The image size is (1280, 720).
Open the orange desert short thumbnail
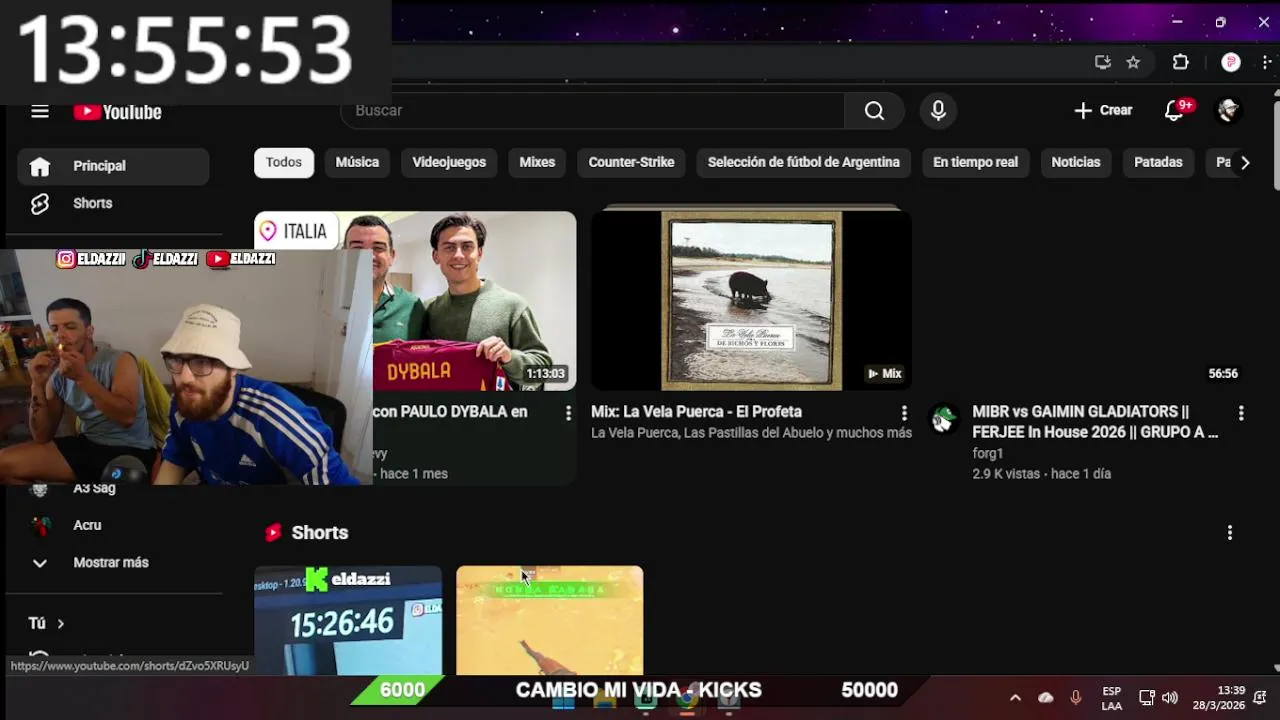(550, 621)
